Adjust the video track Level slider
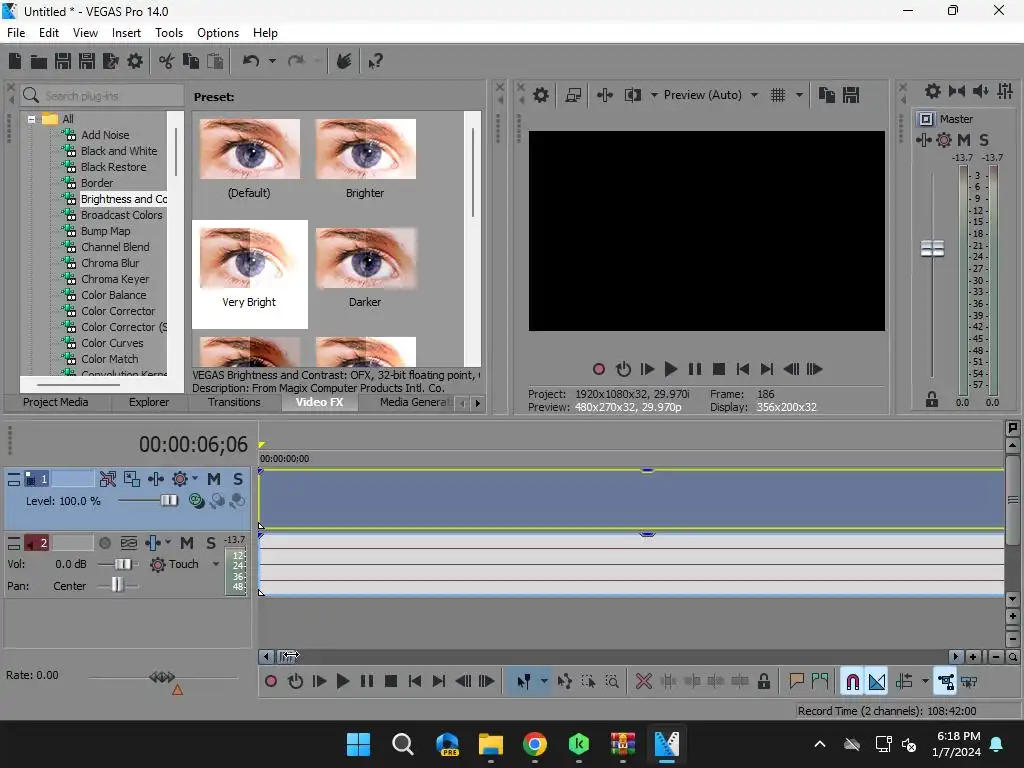The width and height of the screenshot is (1024, 768). tap(168, 501)
